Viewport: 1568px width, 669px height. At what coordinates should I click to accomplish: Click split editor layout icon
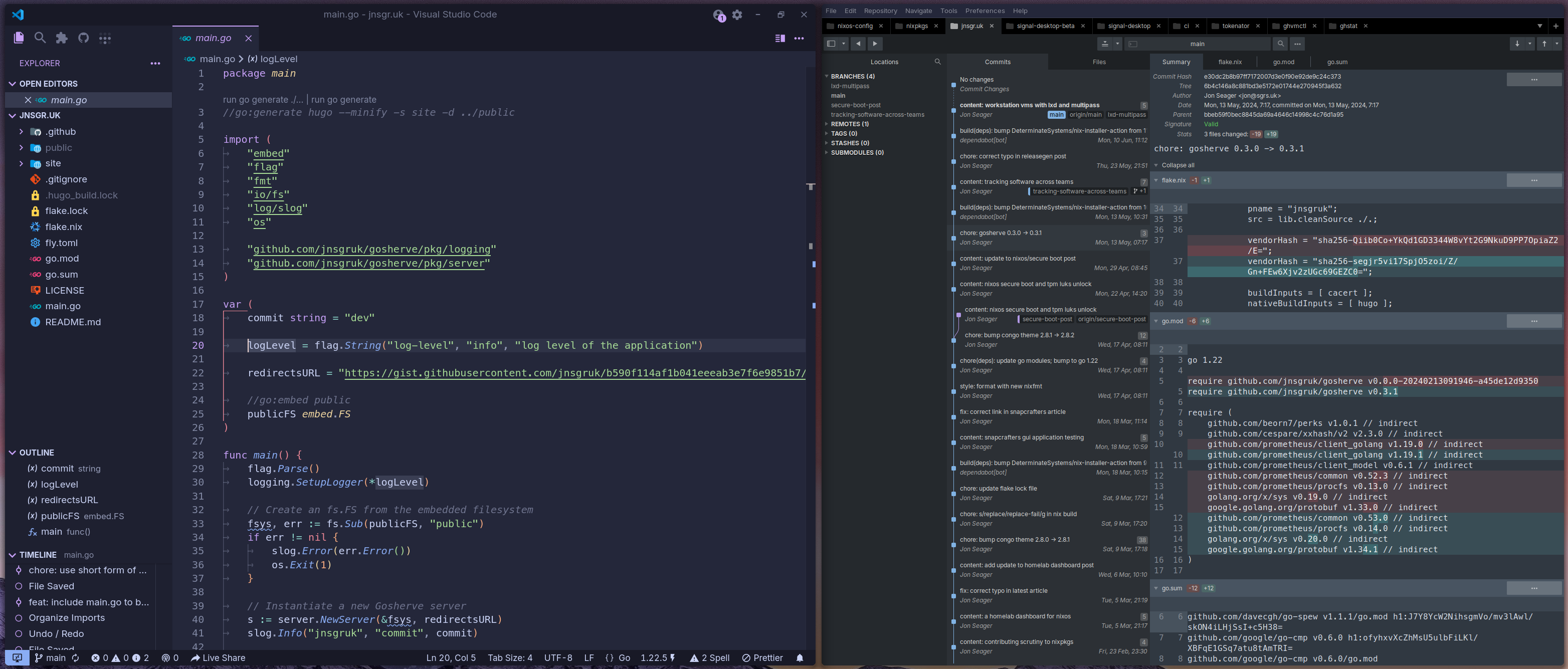point(780,38)
